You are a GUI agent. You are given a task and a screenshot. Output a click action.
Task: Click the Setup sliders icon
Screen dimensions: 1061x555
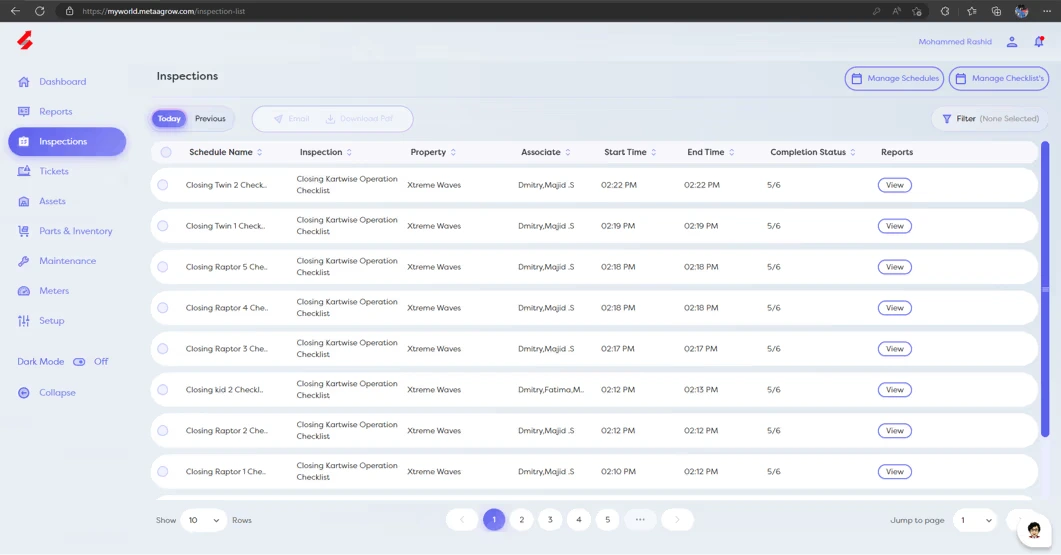24,321
